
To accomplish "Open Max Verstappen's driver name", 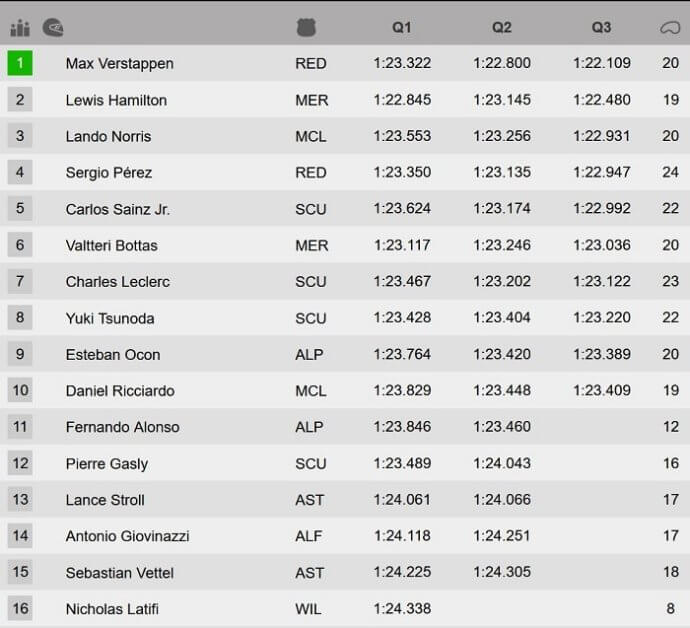I will 120,63.
